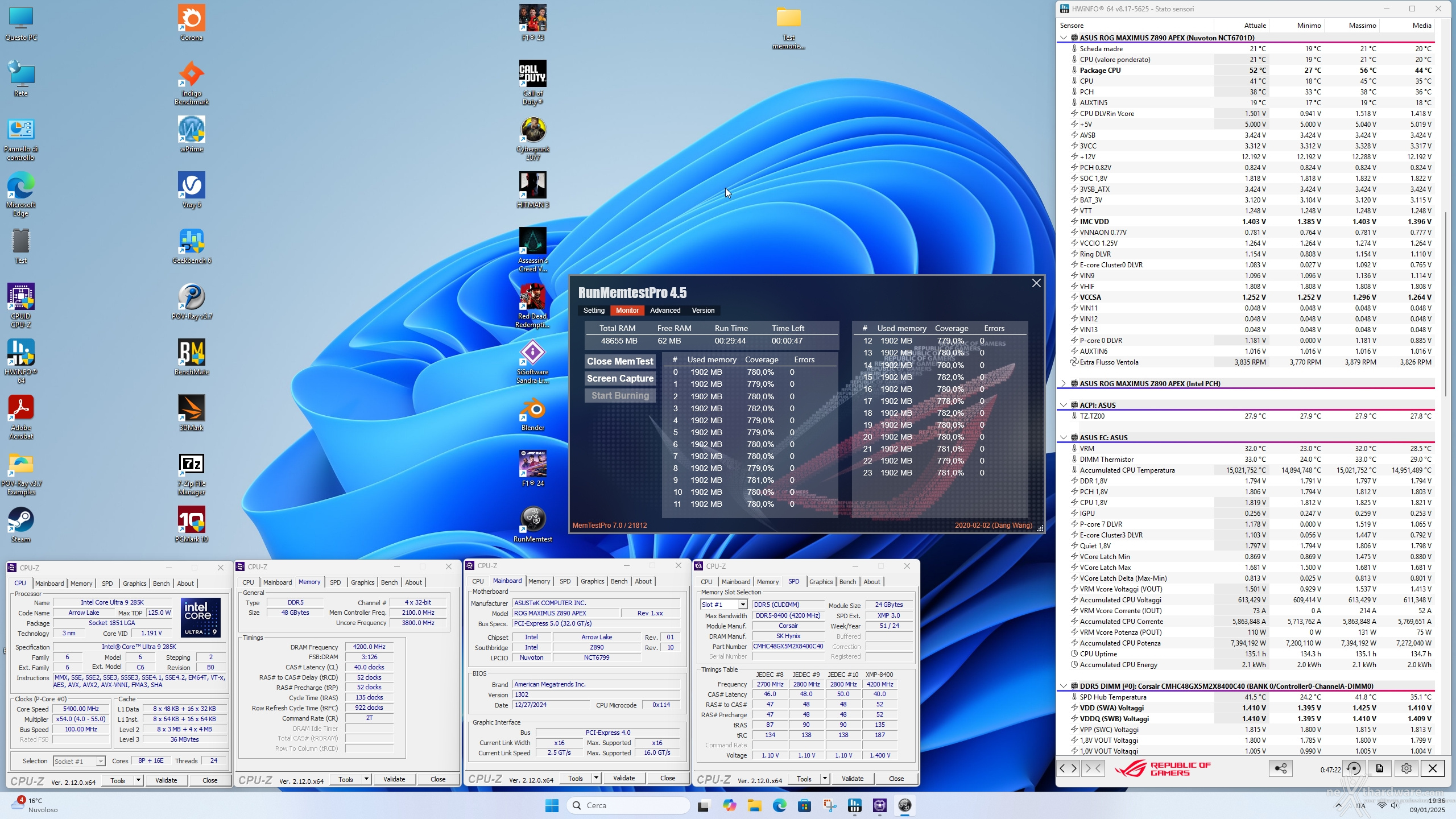Click the taskbar Cerca search box
The height and width of the screenshot is (819, 1456).
click(628, 805)
